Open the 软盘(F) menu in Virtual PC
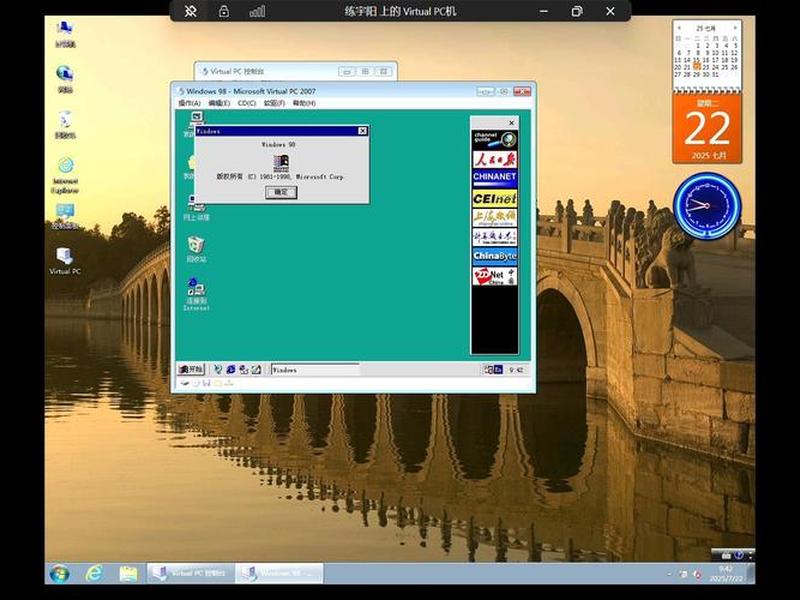Image resolution: width=800 pixels, height=600 pixels. click(274, 103)
